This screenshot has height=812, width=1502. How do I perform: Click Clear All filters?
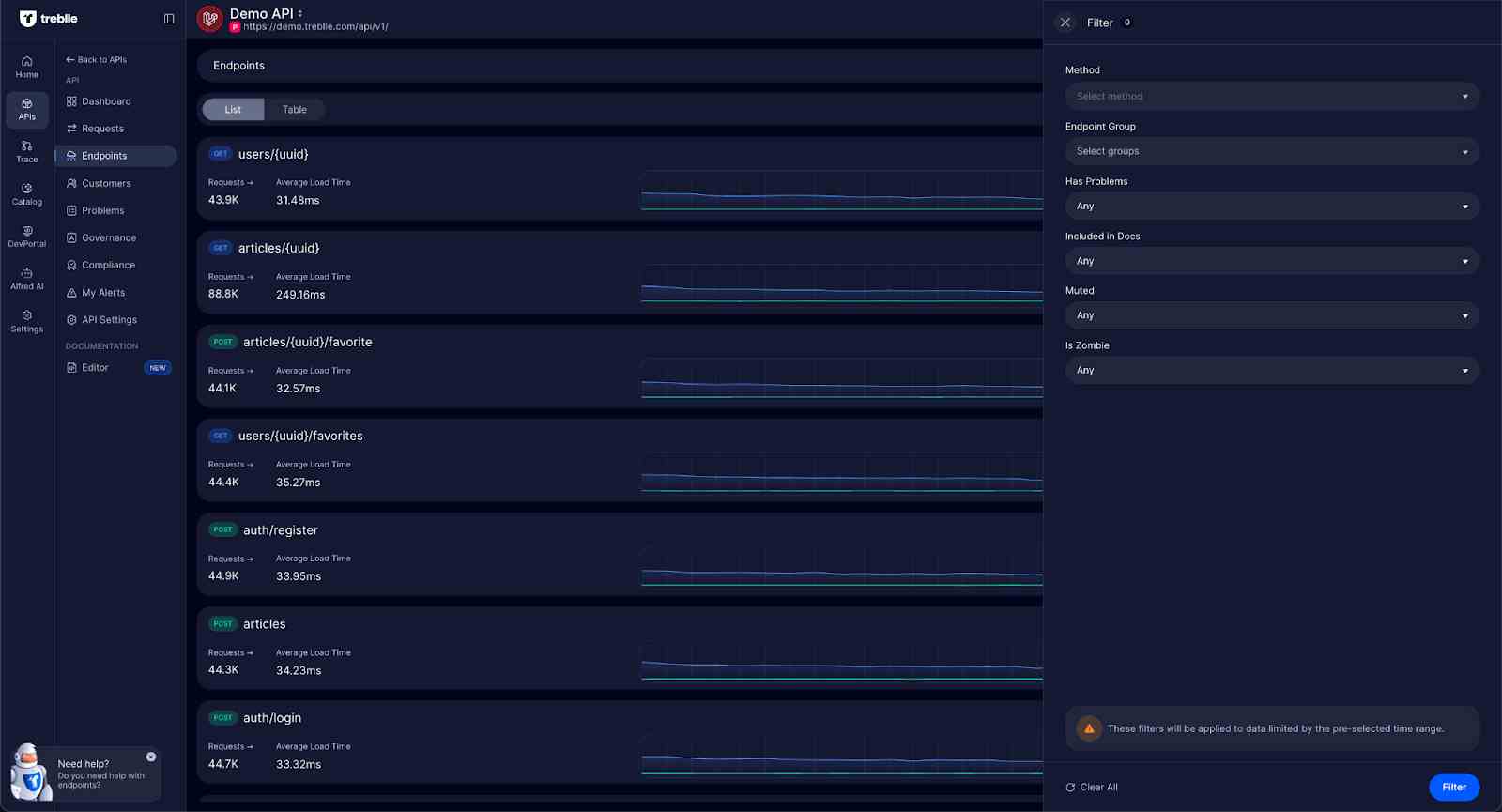tap(1092, 788)
